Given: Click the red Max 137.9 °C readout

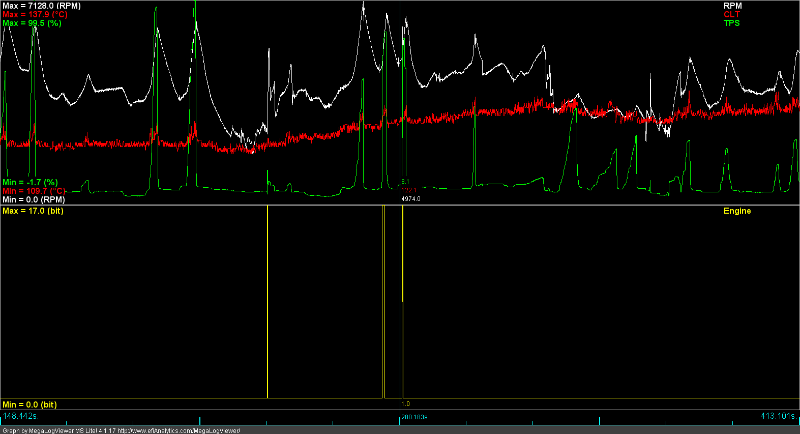Looking at the screenshot, I should click(x=41, y=15).
